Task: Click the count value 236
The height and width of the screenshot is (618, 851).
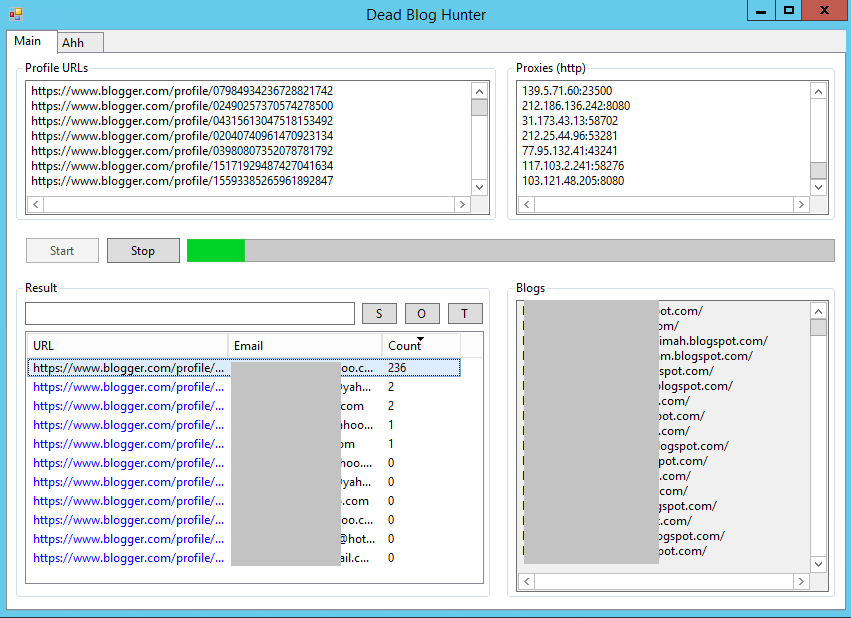Action: [397, 368]
